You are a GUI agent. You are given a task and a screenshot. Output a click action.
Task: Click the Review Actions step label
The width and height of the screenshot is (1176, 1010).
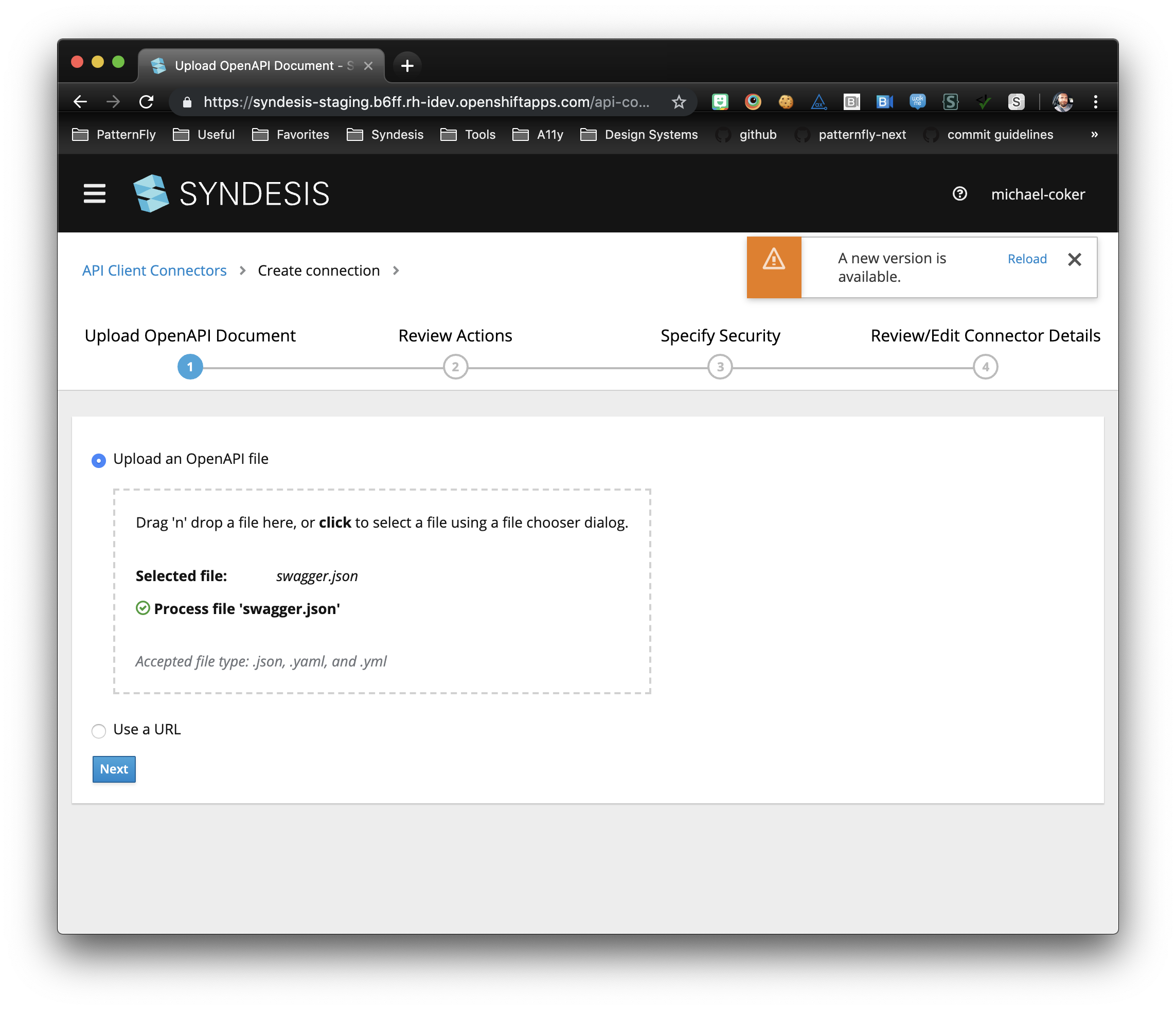pos(455,335)
